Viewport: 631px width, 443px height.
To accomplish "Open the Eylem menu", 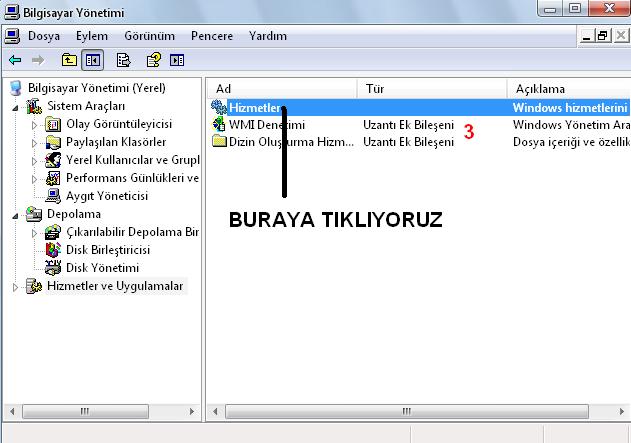I will tap(92, 36).
